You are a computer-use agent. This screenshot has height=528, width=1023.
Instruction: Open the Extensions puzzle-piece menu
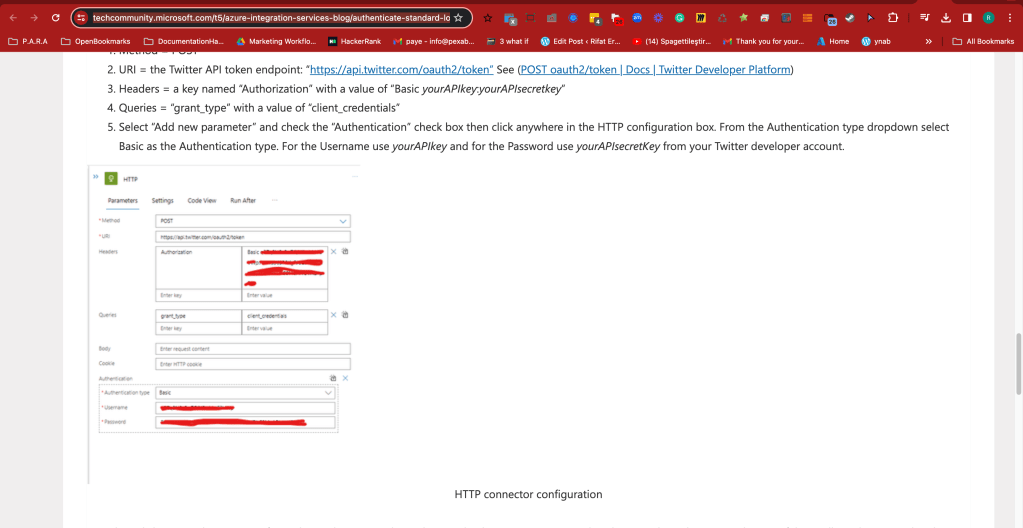click(x=893, y=18)
